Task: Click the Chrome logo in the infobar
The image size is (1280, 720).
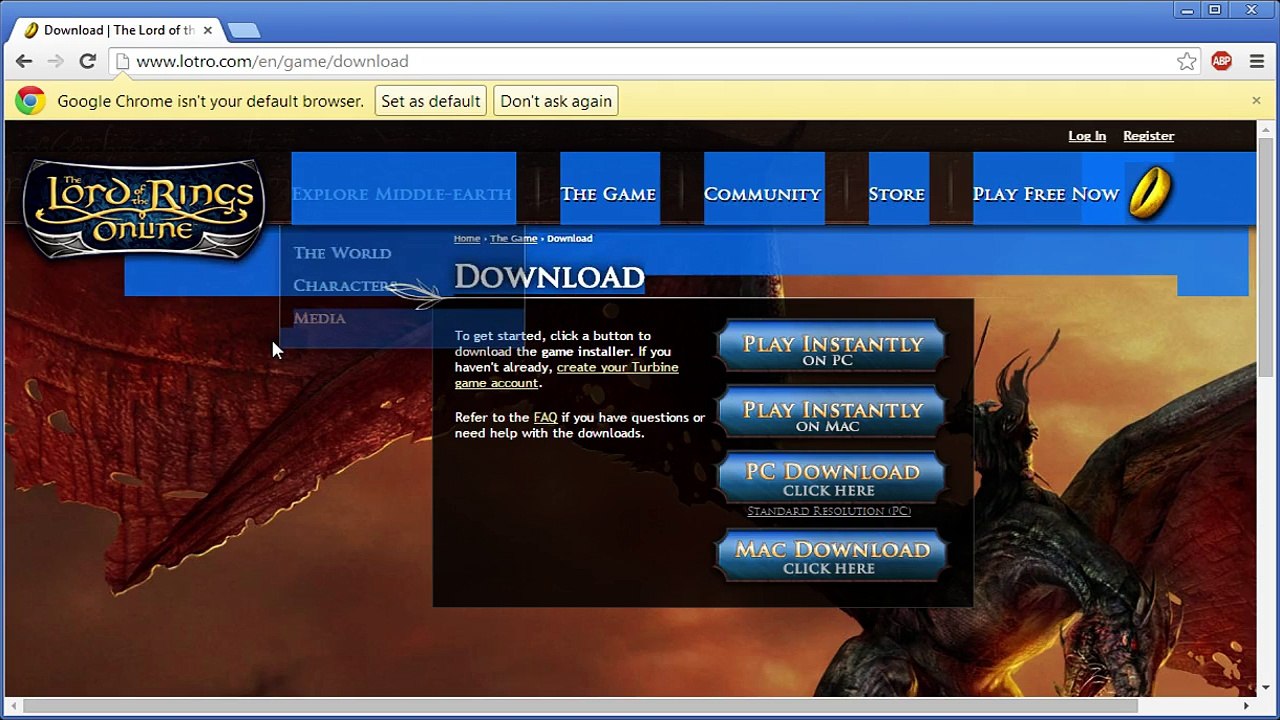Action: click(30, 100)
